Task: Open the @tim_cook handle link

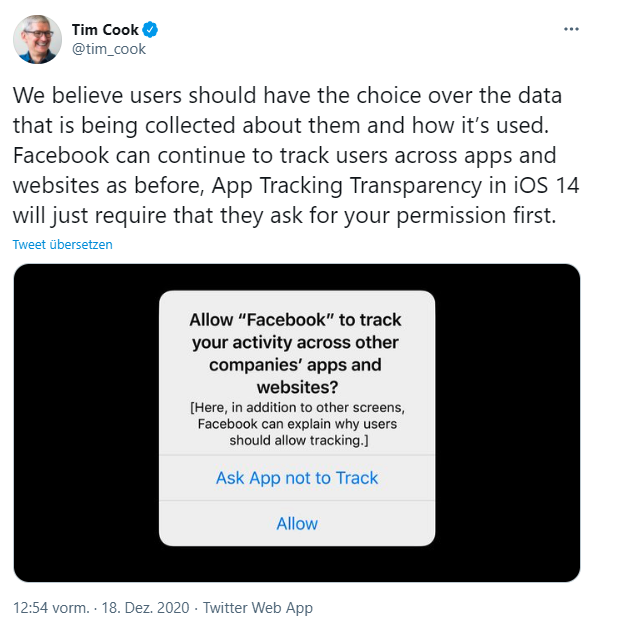Action: pos(109,48)
